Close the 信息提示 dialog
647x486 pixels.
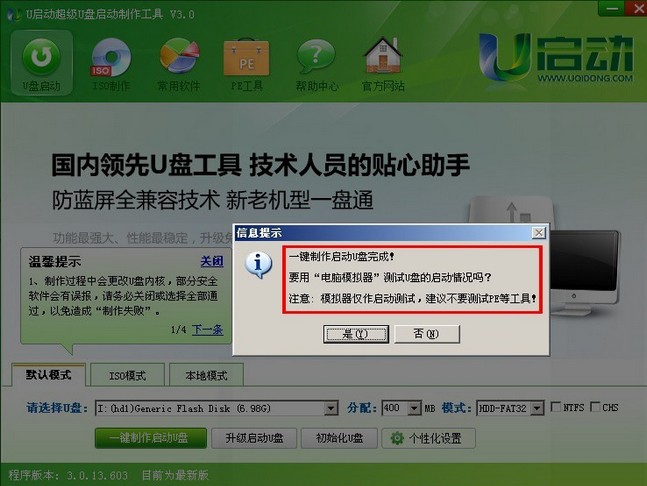pos(538,233)
